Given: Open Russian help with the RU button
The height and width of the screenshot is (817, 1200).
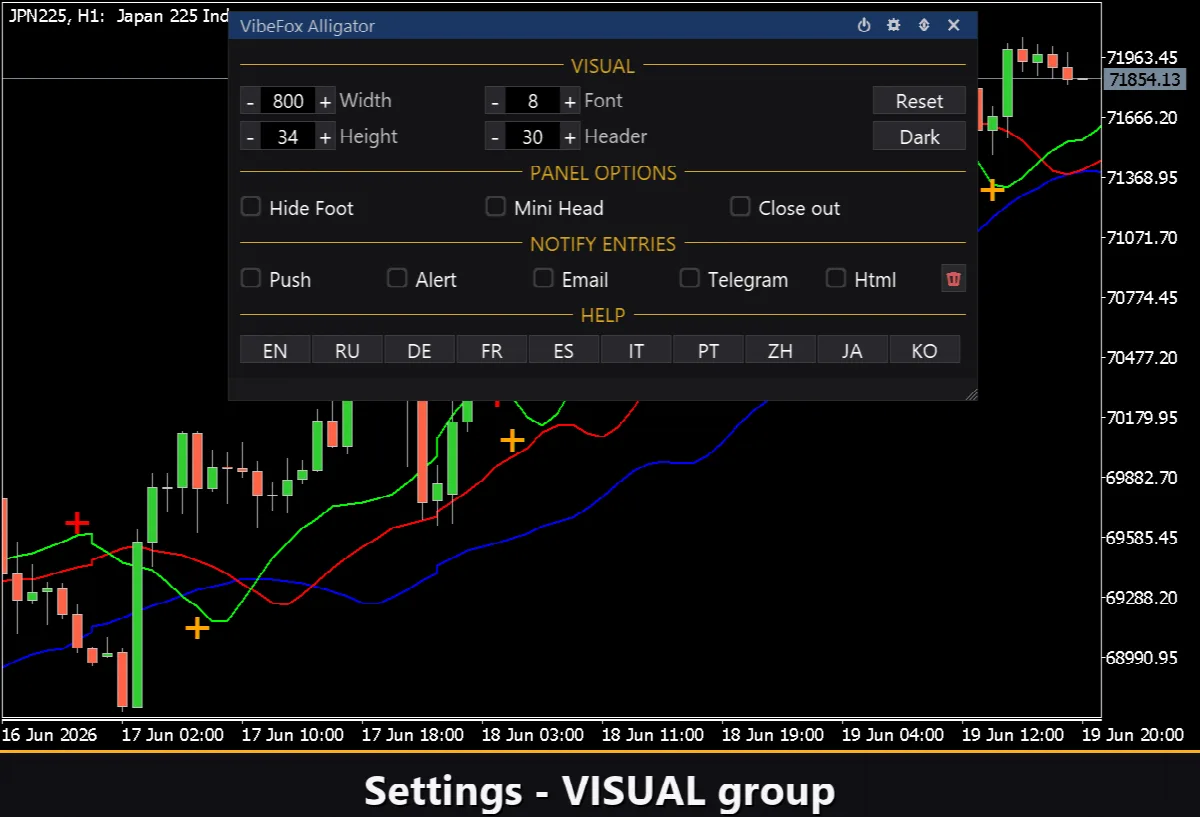Looking at the screenshot, I should (x=347, y=351).
